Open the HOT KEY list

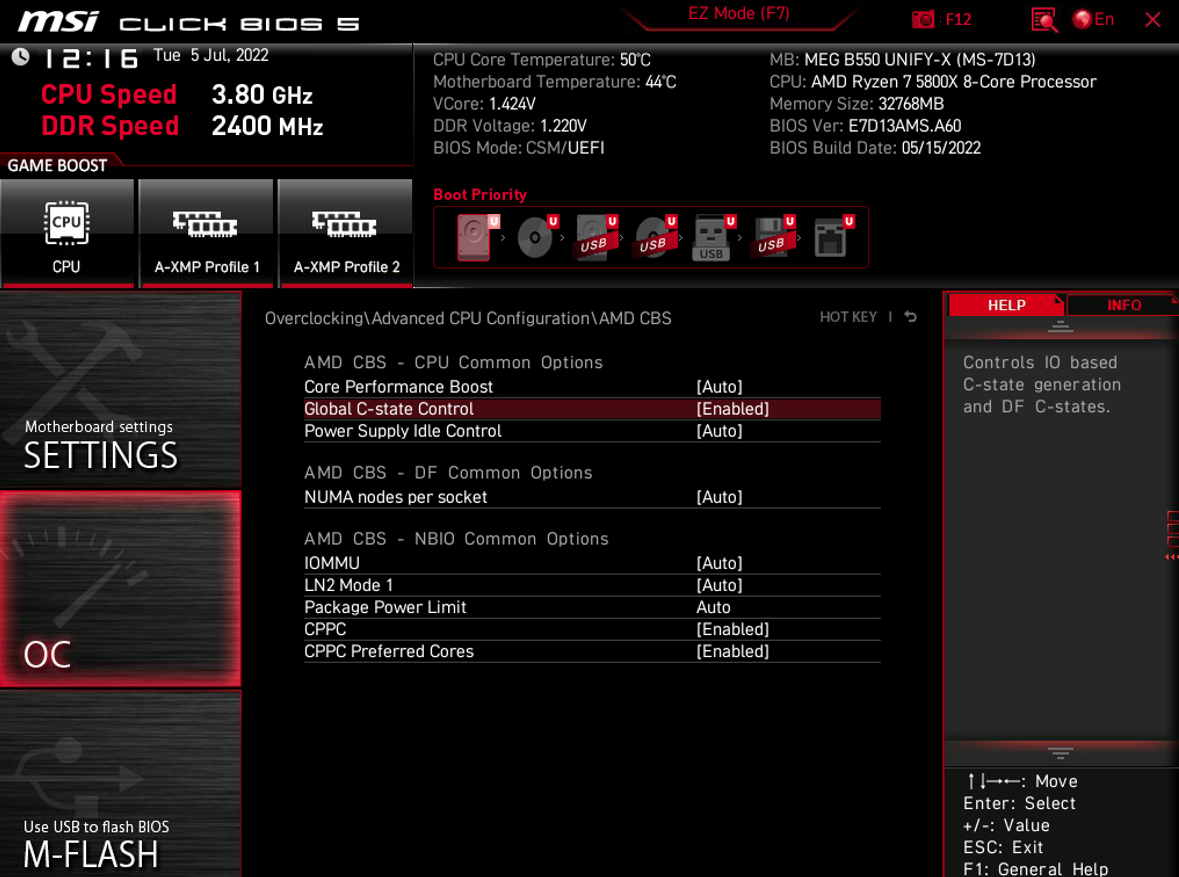click(848, 317)
